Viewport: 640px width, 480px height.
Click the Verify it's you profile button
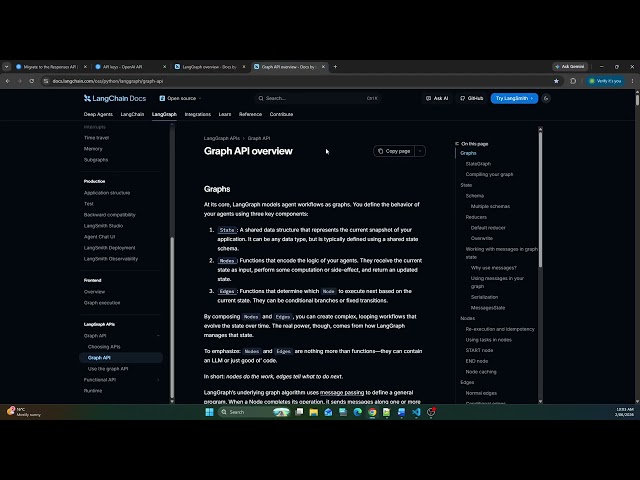point(605,81)
